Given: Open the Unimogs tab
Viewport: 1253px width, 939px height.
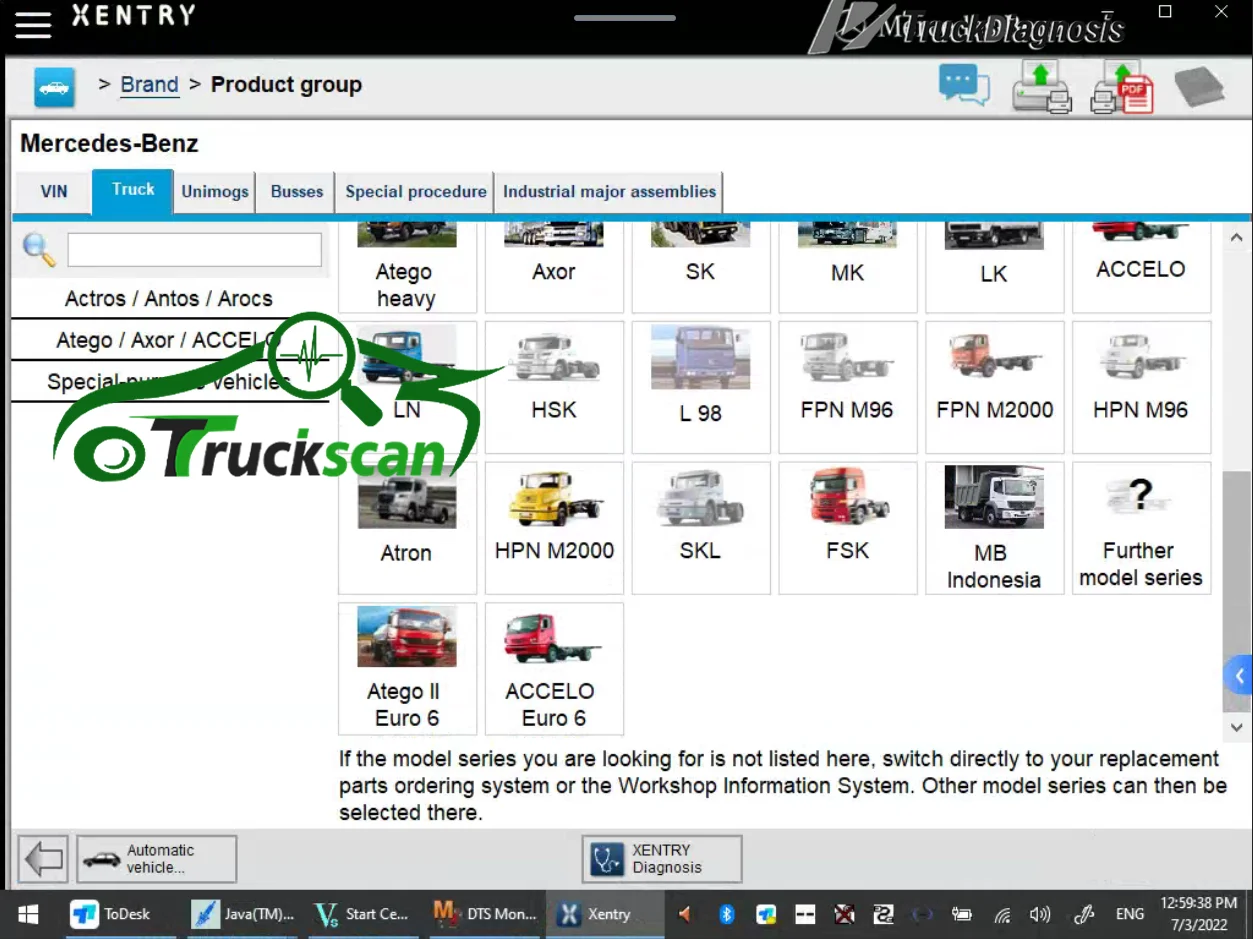Looking at the screenshot, I should [214, 192].
